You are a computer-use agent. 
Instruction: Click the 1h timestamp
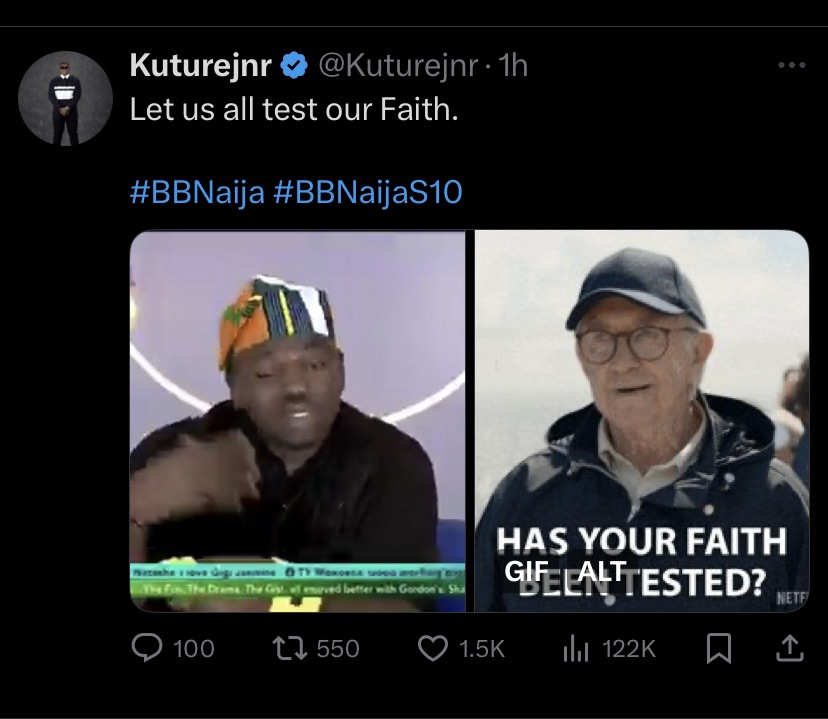click(512, 67)
